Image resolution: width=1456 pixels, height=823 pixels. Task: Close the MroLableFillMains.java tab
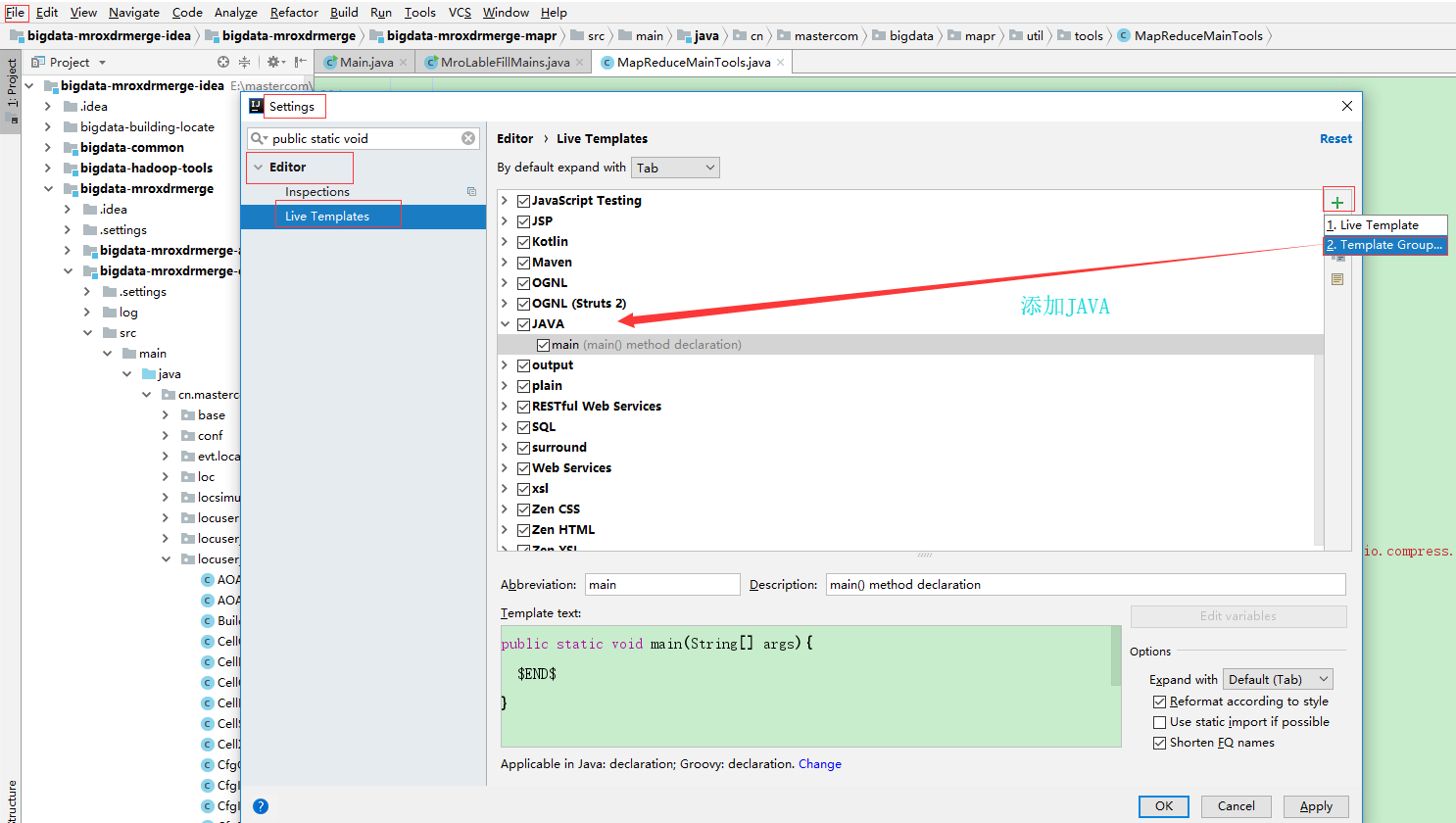pos(579,63)
